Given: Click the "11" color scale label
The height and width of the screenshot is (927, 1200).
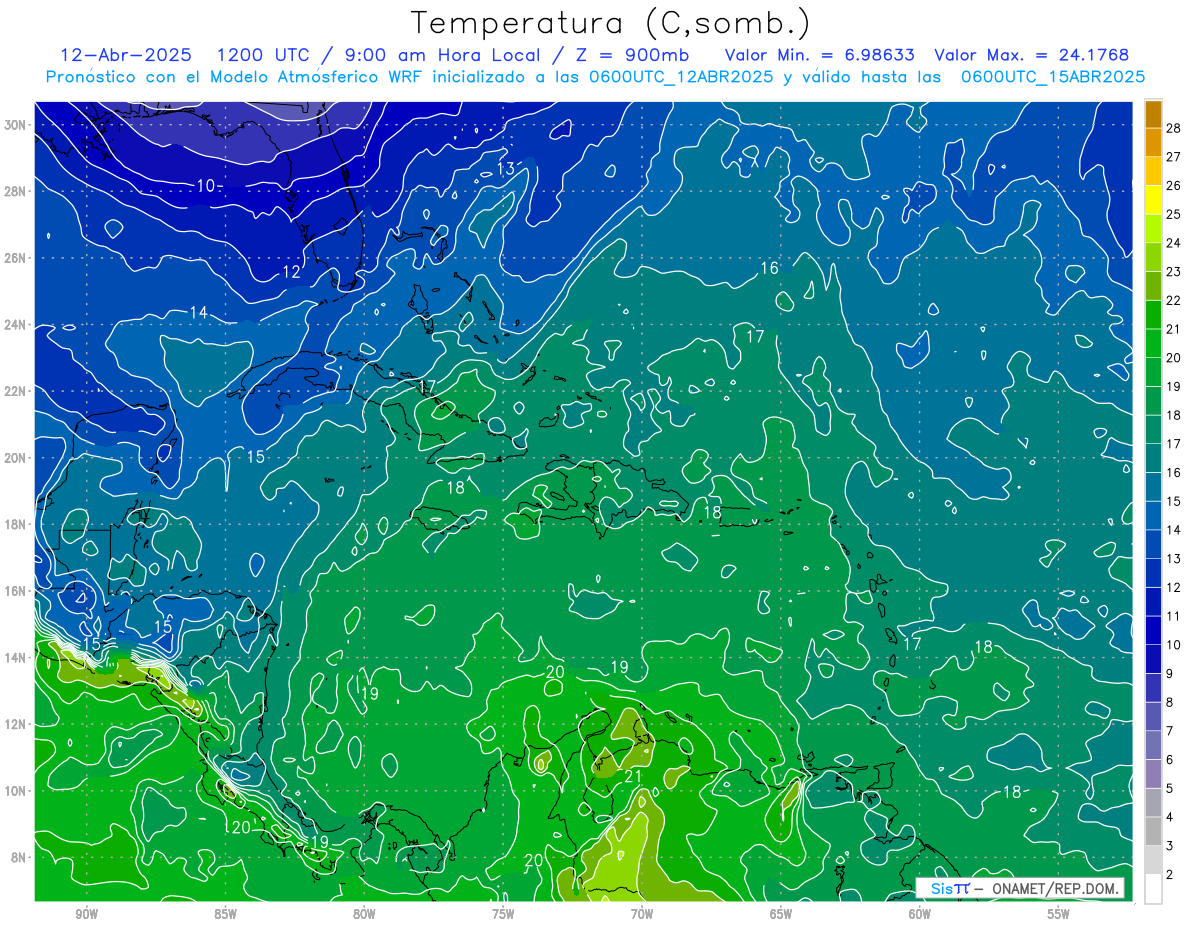Looking at the screenshot, I should point(1173,616).
